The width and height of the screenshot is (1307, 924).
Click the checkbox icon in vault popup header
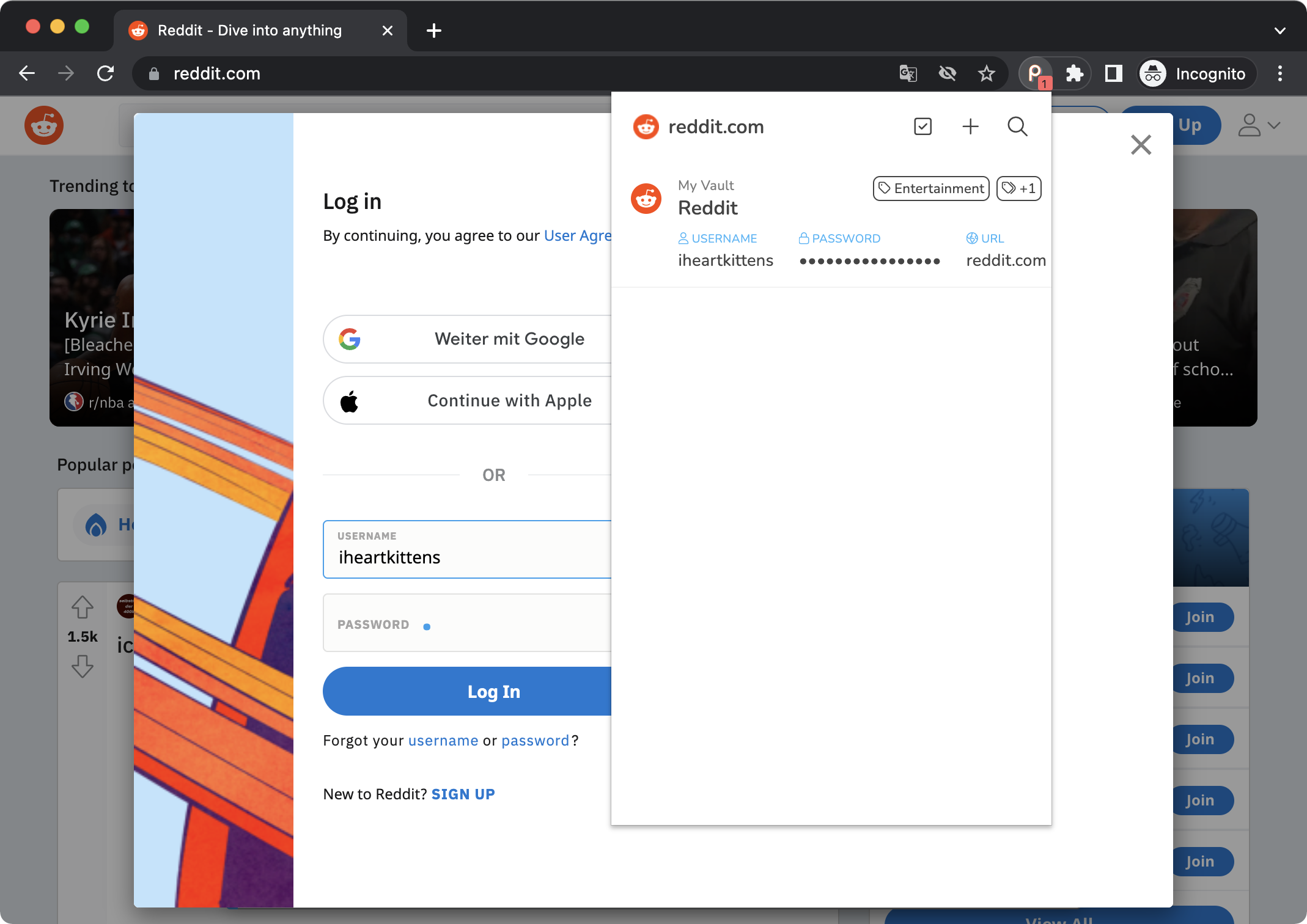922,127
